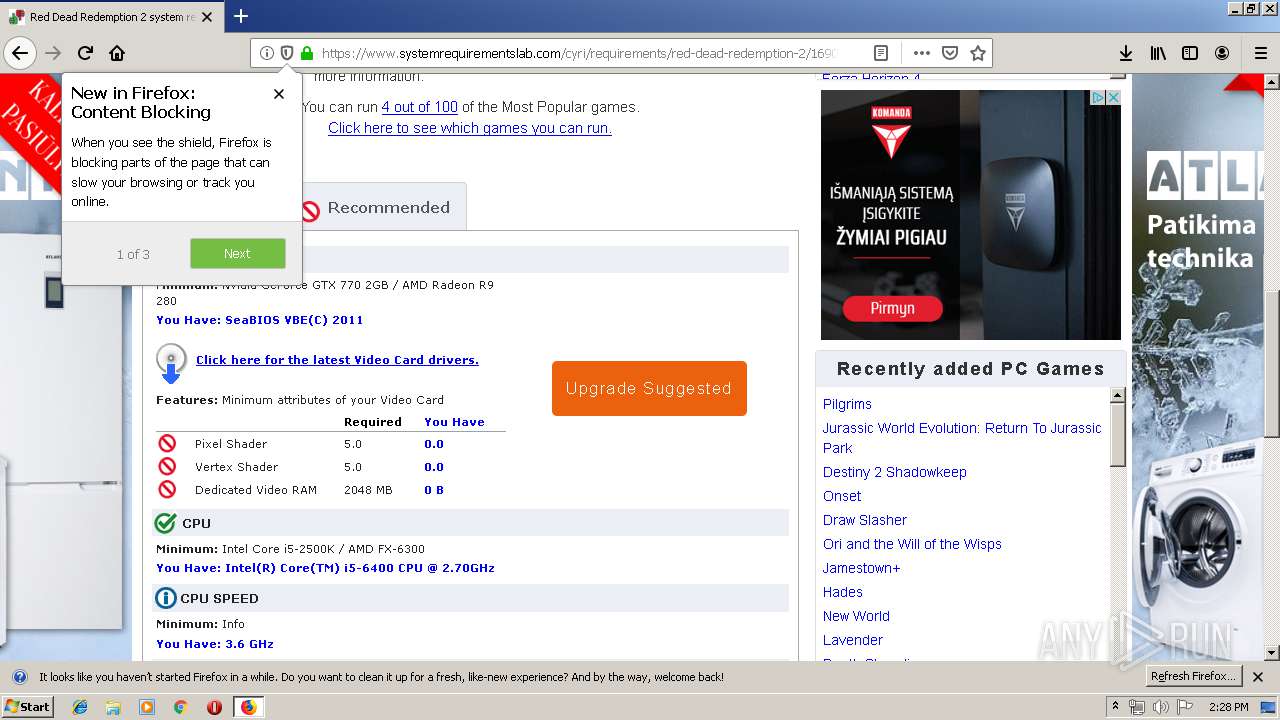This screenshot has height=720, width=1280.
Task: Open Ori and the Will of the Wisps
Action: tap(912, 544)
